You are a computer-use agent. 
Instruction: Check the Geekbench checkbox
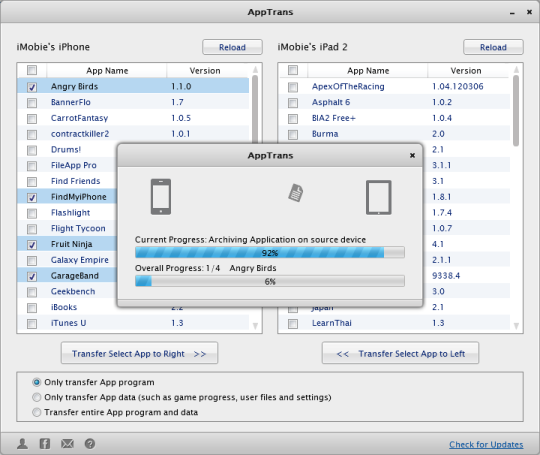point(32,292)
